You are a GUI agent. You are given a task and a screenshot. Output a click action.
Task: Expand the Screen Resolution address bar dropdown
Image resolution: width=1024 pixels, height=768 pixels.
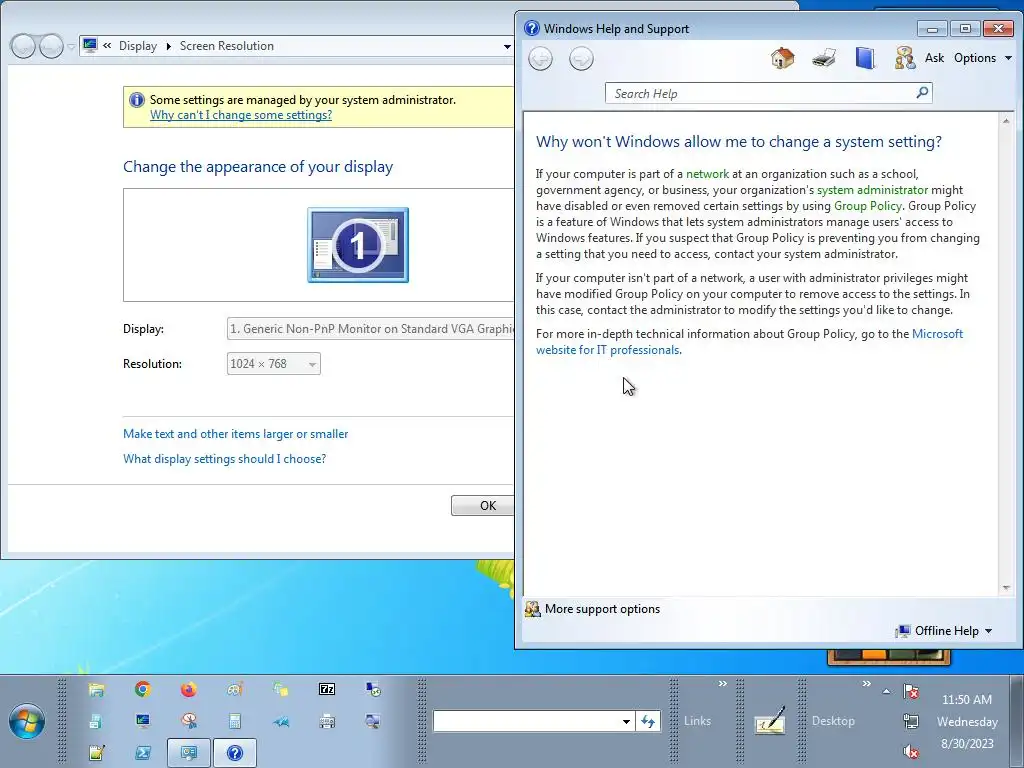507,46
